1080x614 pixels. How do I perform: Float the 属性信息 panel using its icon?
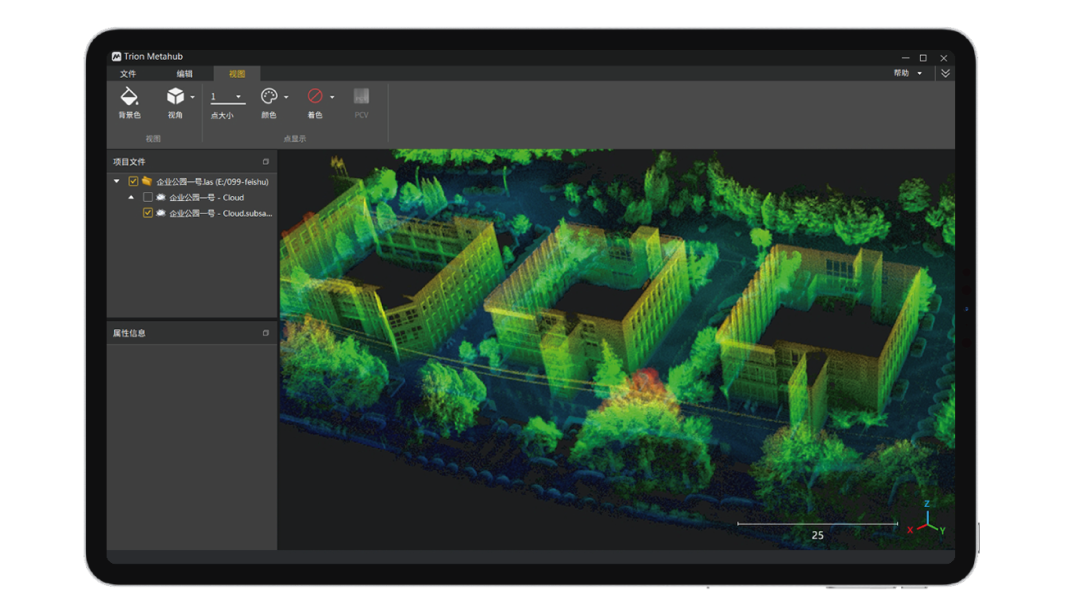(x=266, y=333)
